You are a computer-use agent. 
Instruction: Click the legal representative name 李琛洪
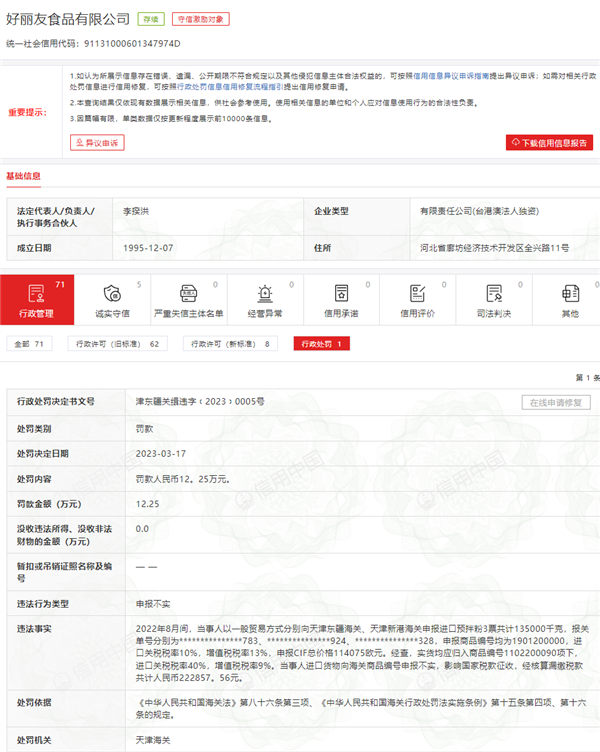coord(136,211)
